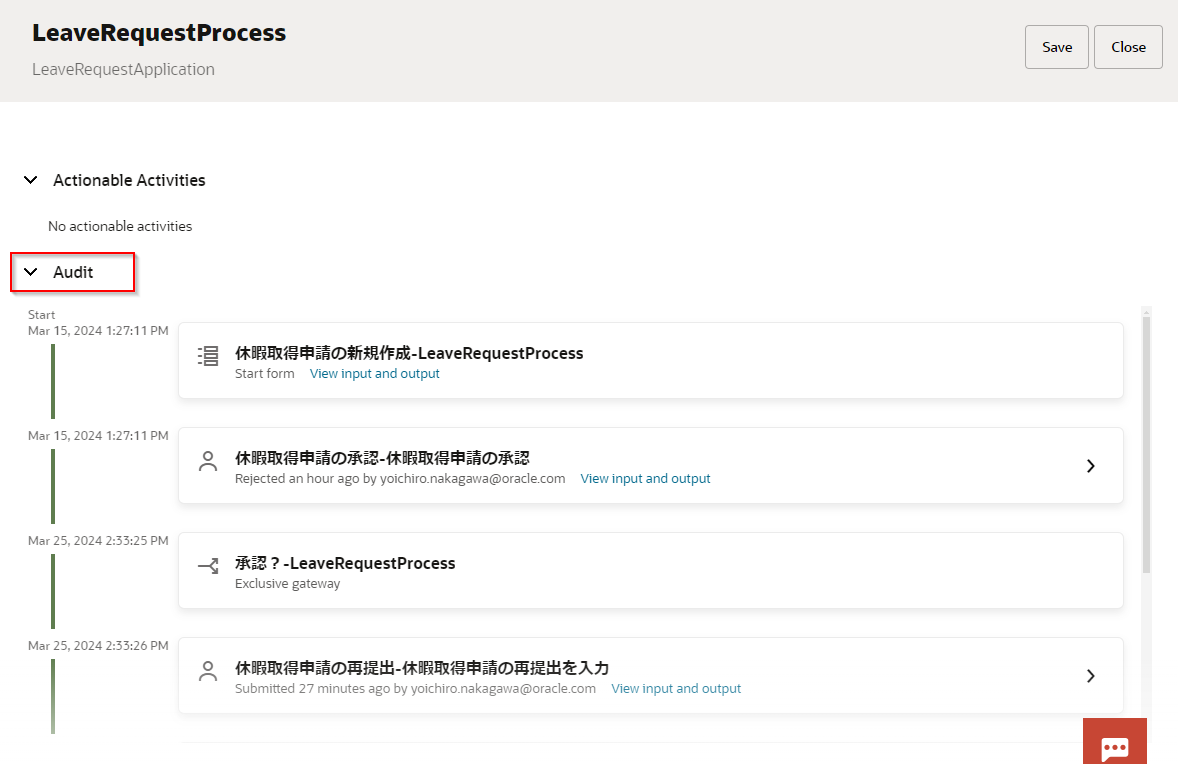Open View input and output for submitted resubmission
This screenshot has height=764, width=1178.
click(x=676, y=689)
